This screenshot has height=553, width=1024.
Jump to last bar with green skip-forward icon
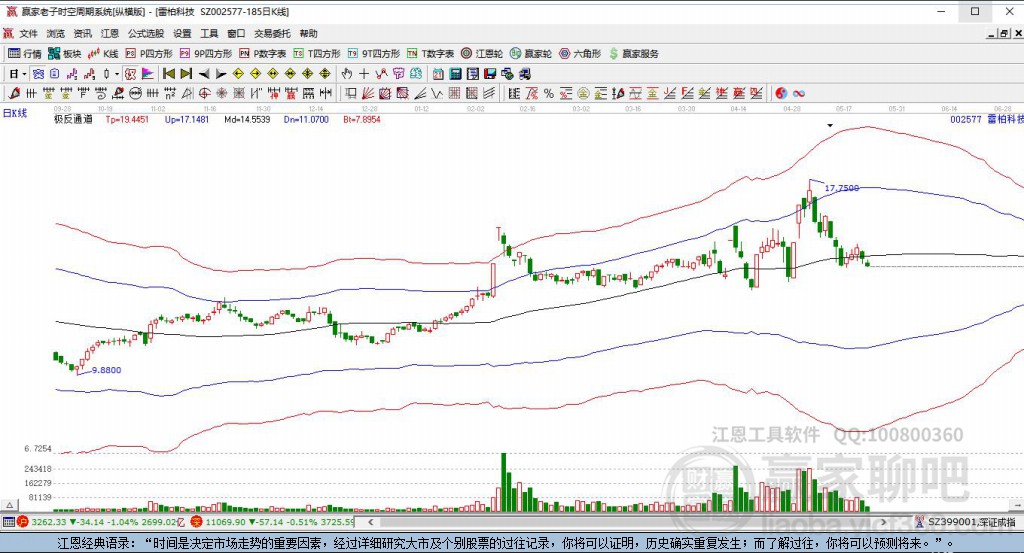coord(186,74)
